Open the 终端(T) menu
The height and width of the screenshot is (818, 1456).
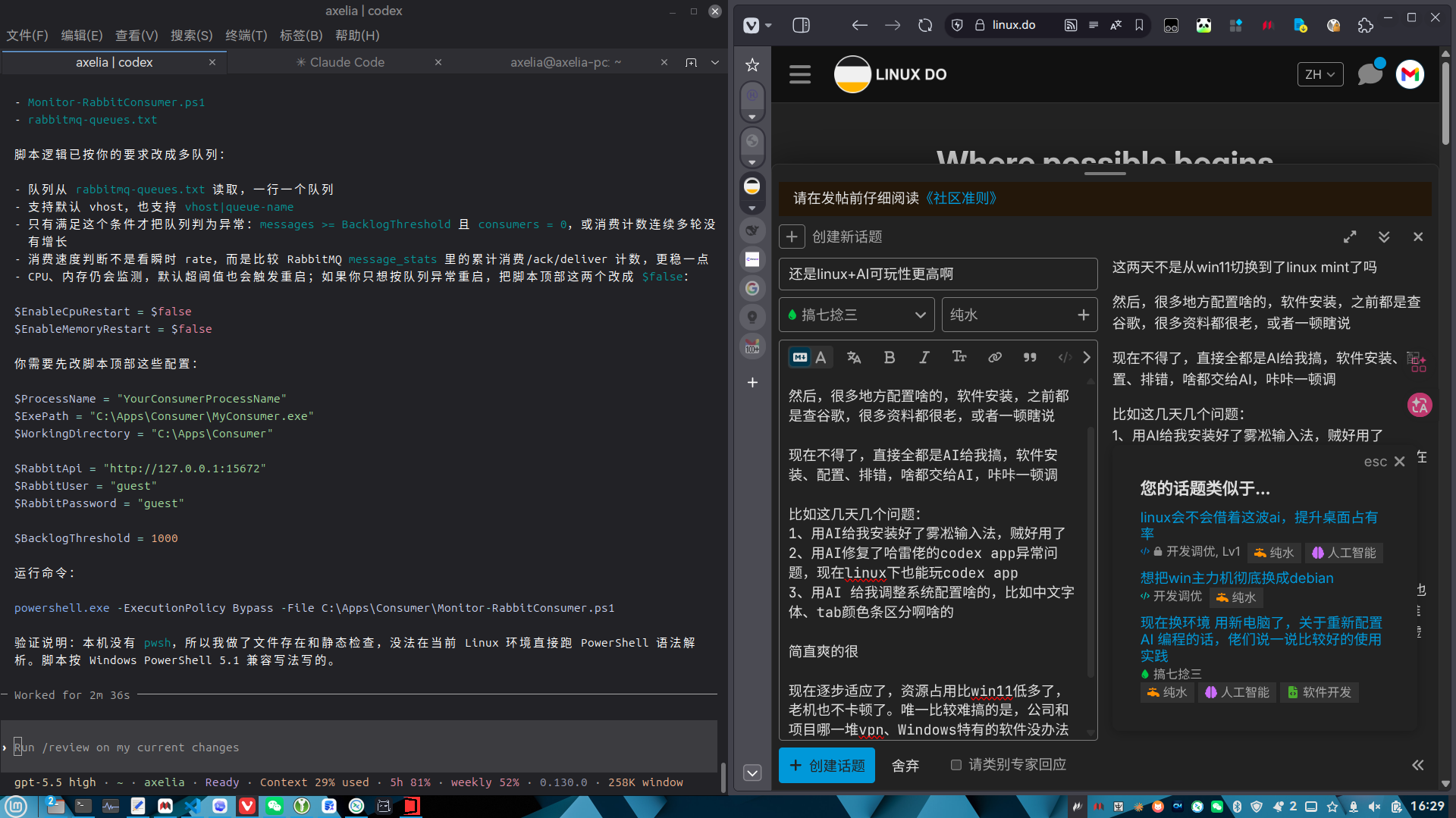click(x=246, y=36)
